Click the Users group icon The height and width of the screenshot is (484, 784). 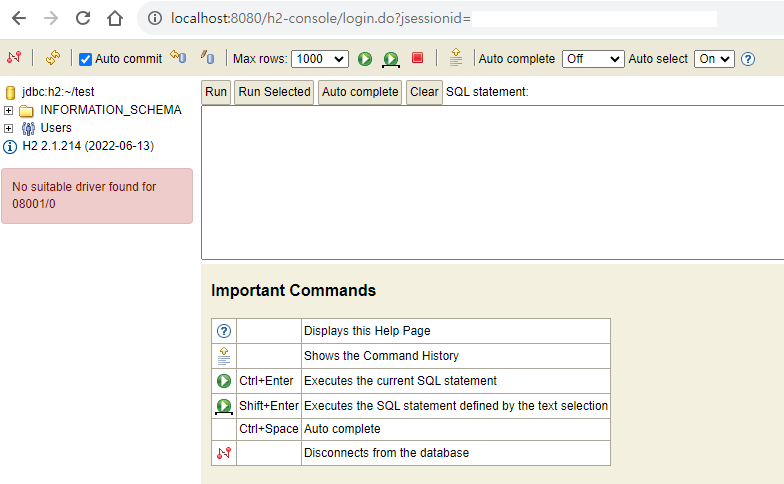28,128
